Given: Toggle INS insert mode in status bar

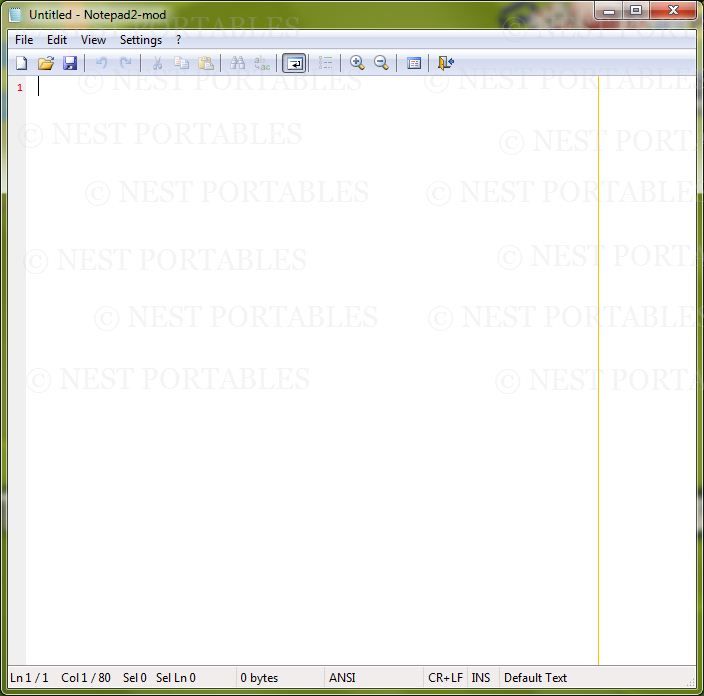Looking at the screenshot, I should tap(481, 678).
